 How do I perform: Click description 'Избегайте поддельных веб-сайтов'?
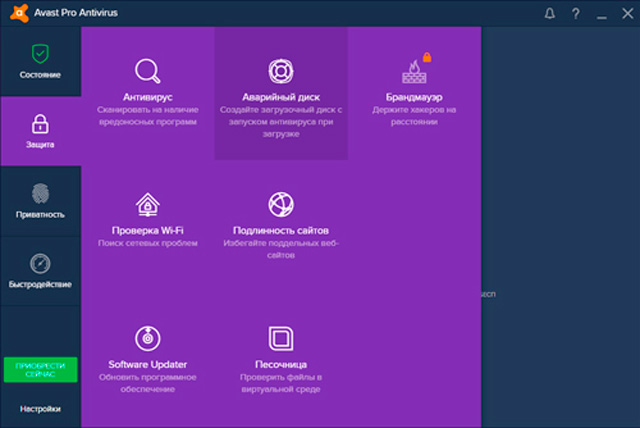[x=281, y=249]
